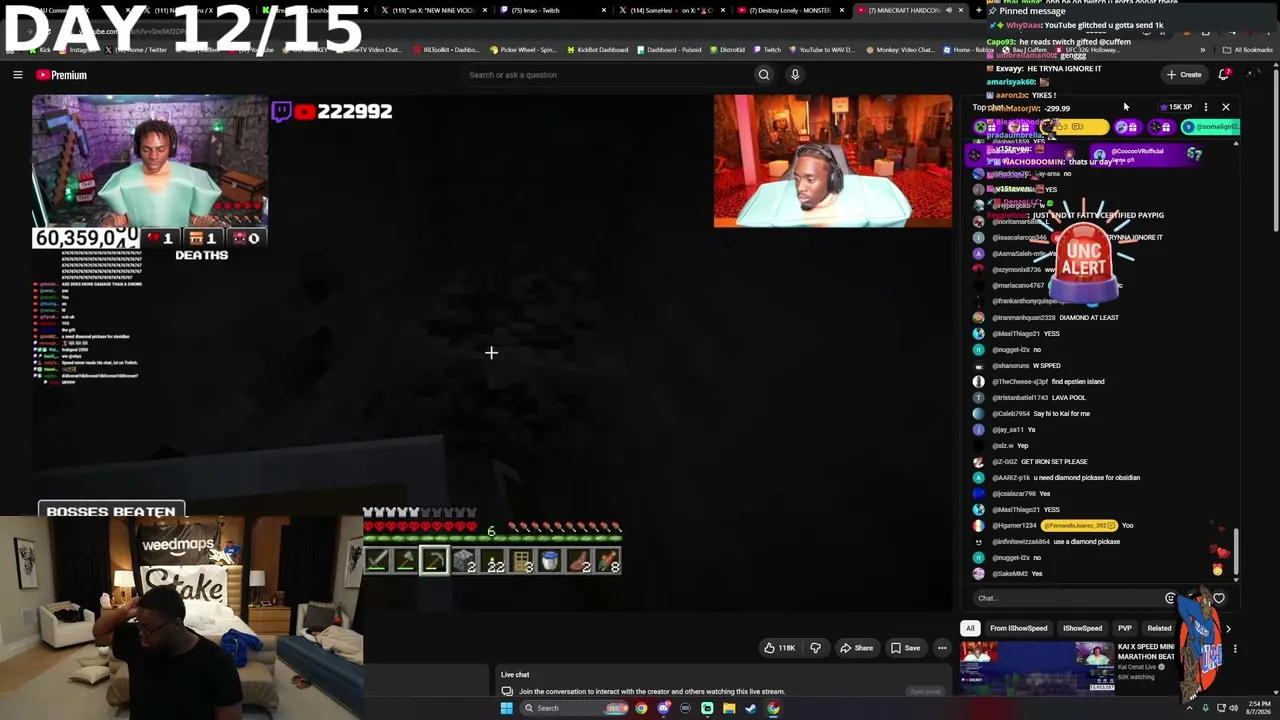Close the live chat panel
This screenshot has height=720, width=1280.
pos(1226,107)
